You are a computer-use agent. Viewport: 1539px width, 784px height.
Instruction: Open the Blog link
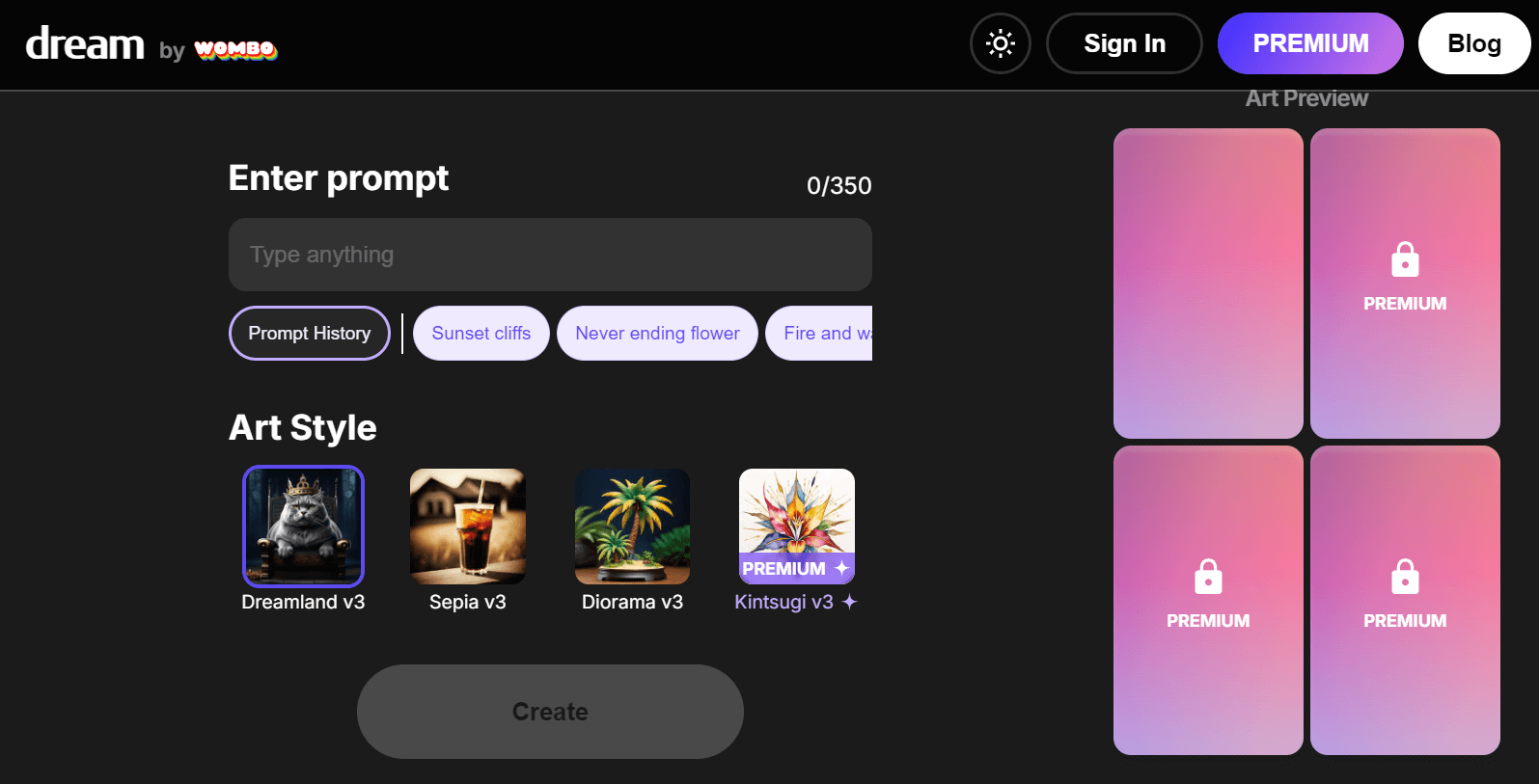tap(1474, 43)
